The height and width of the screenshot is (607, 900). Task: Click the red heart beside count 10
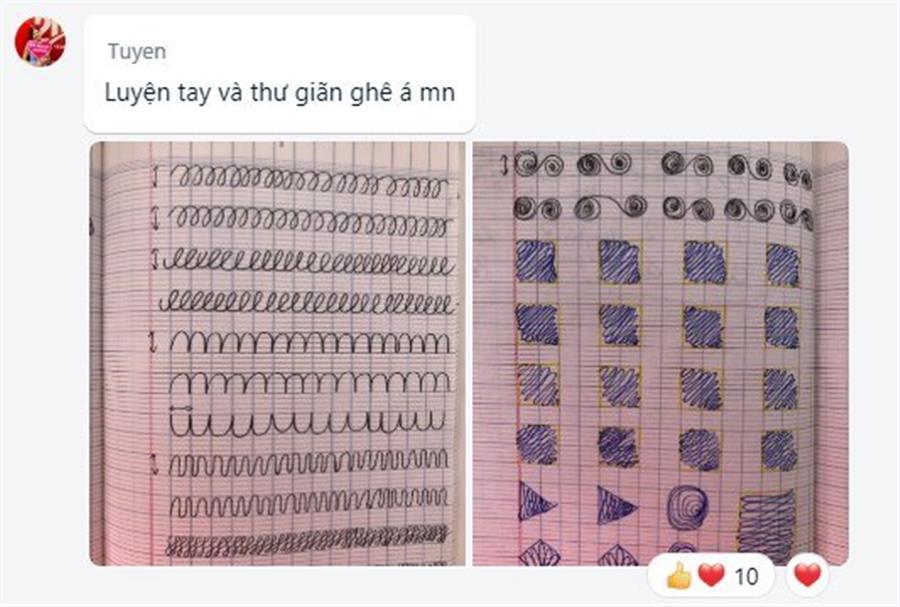pyautogui.click(x=712, y=575)
